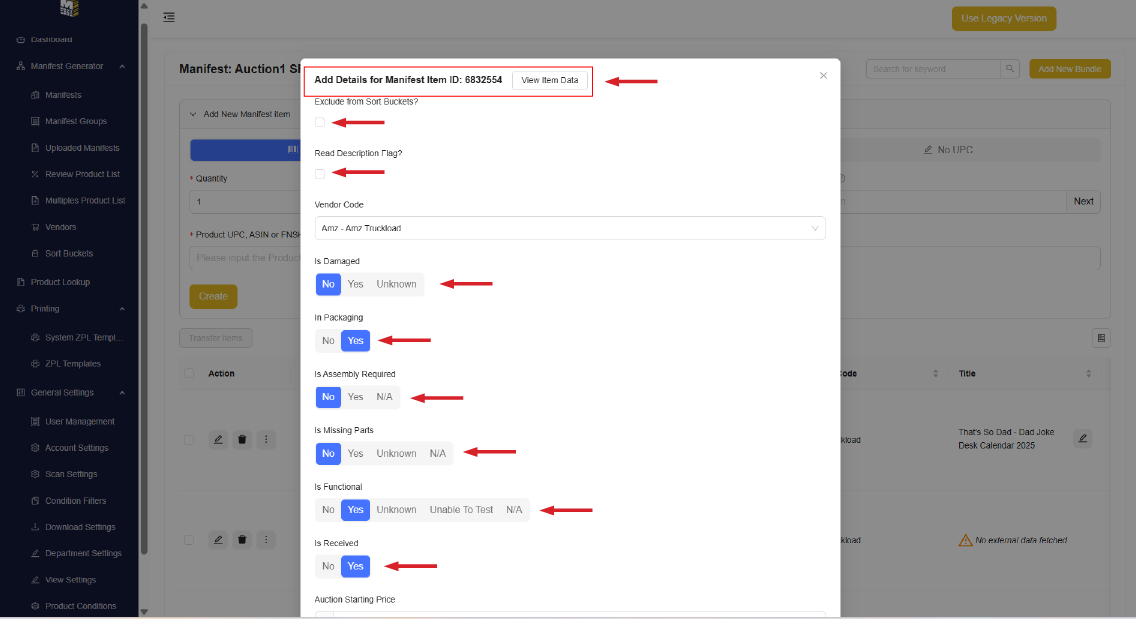Click the Vendors icon in sidebar
1136x620 pixels.
coord(35,227)
